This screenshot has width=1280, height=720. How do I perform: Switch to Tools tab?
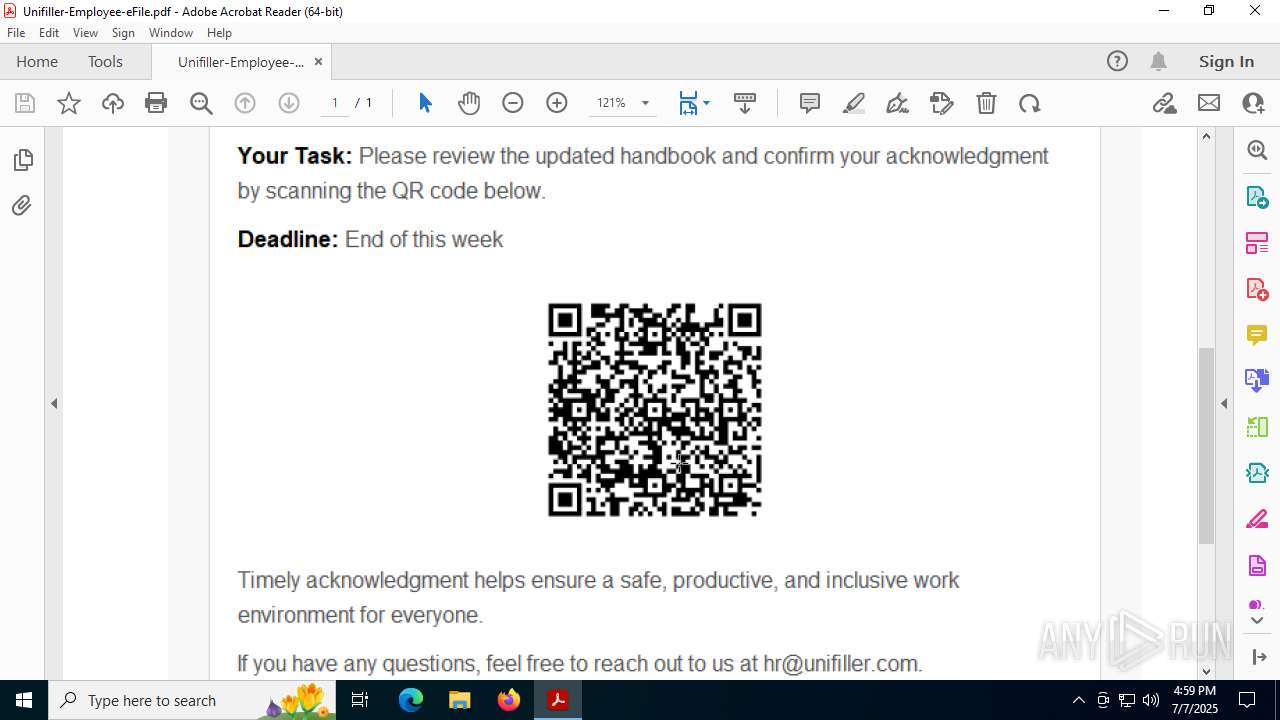point(105,62)
